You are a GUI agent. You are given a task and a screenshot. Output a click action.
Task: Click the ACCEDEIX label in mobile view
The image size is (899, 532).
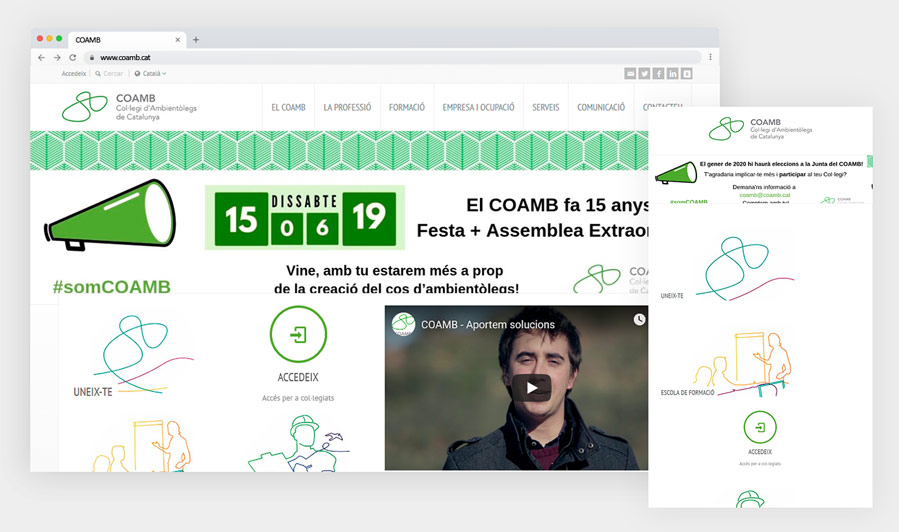tap(760, 452)
